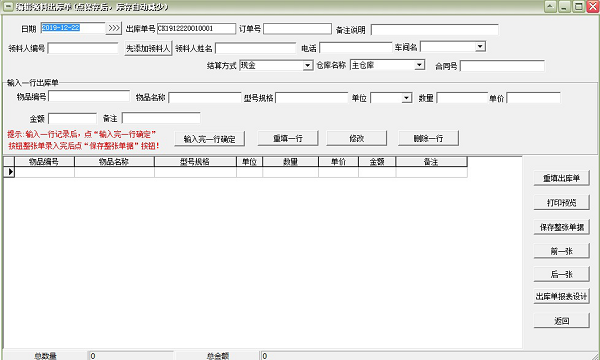Click the line-item 备注 input field
600x360 pixels.
pyautogui.click(x=161, y=118)
